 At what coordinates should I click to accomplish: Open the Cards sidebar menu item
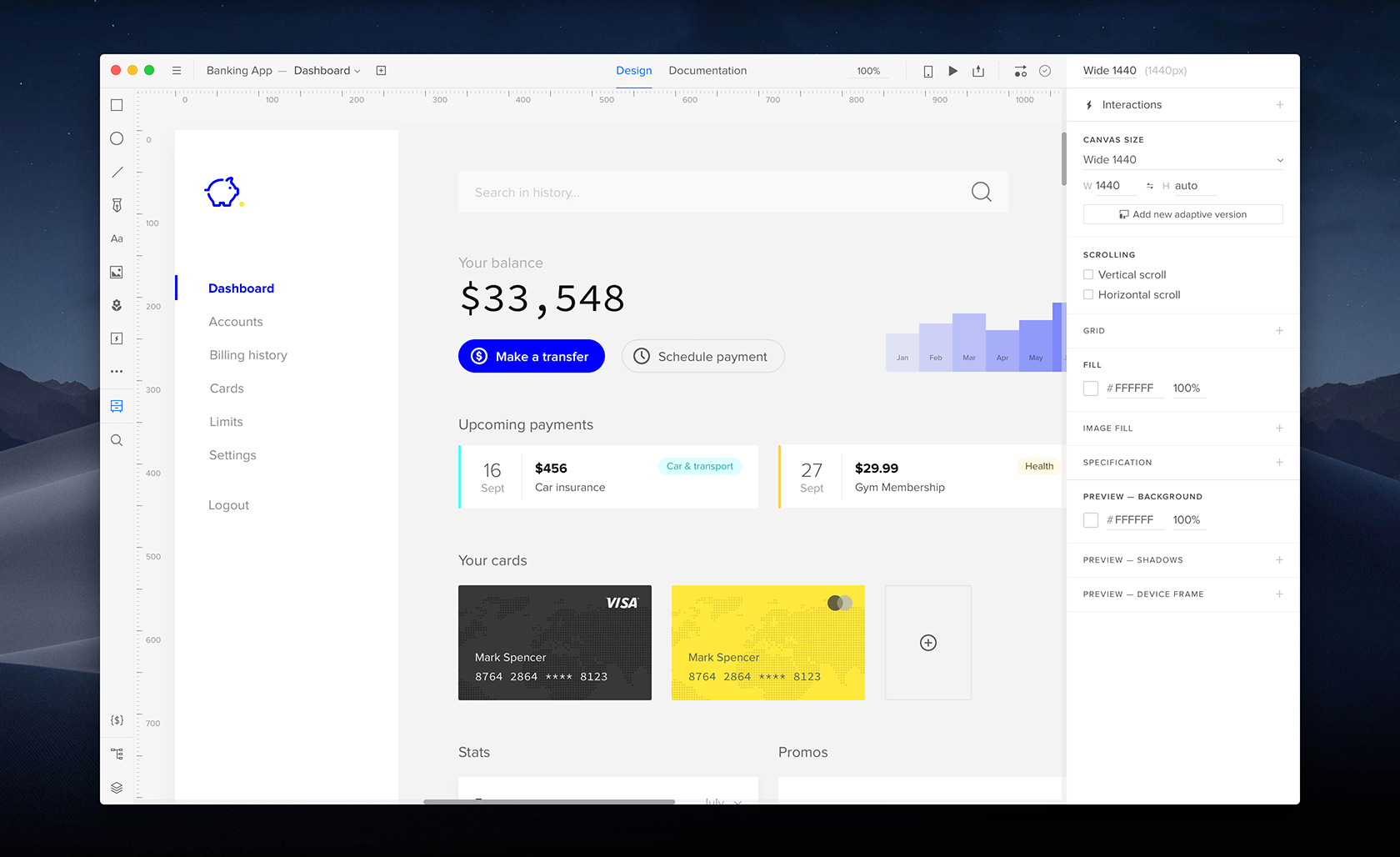pos(227,388)
